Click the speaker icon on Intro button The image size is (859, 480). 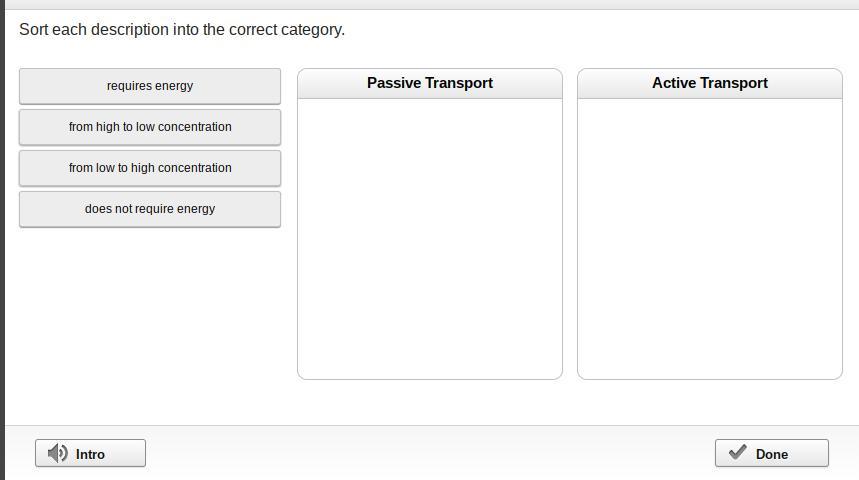(58, 453)
